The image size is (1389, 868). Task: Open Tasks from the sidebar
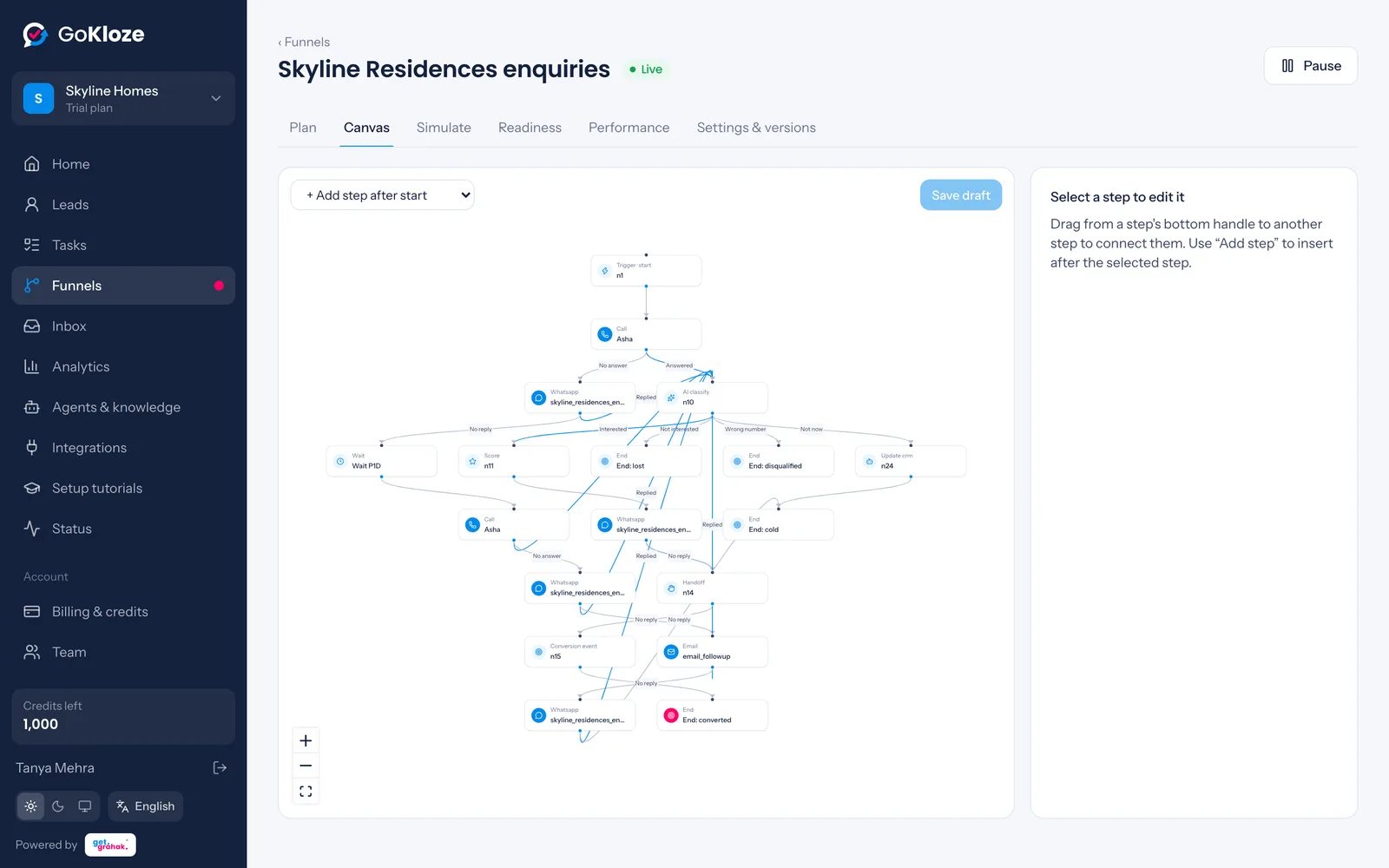pos(123,245)
